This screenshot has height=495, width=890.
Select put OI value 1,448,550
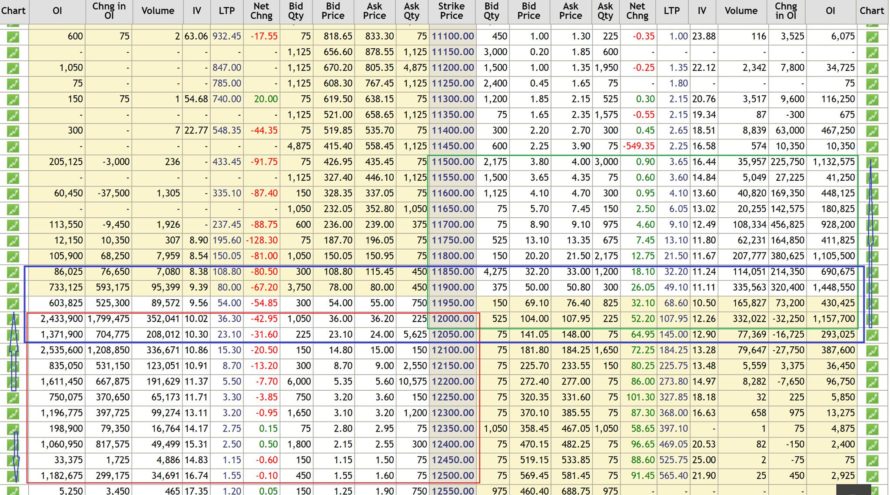click(834, 288)
